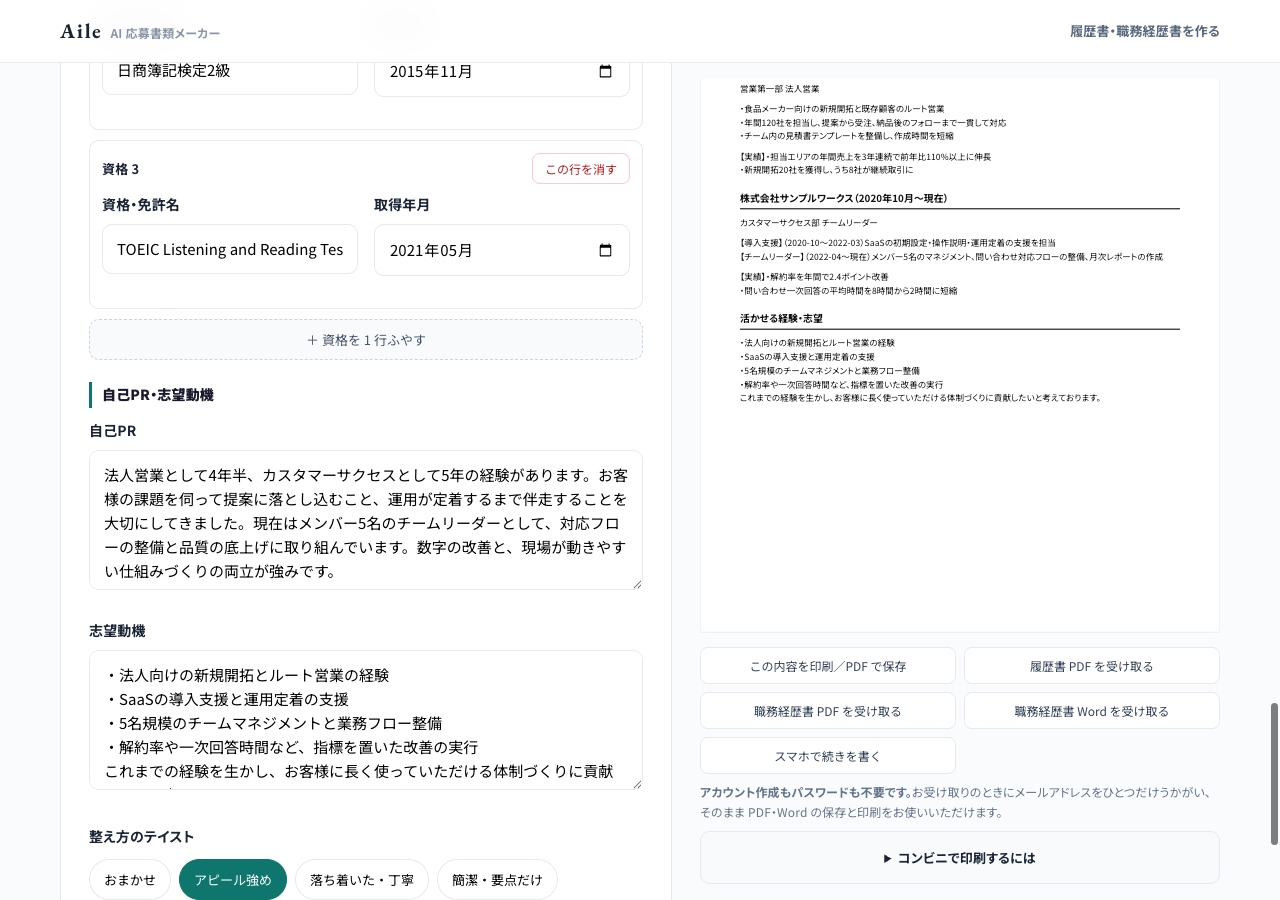
Task: Click アカウント作成もパスワードも不要です notice text
Action: pos(805,792)
